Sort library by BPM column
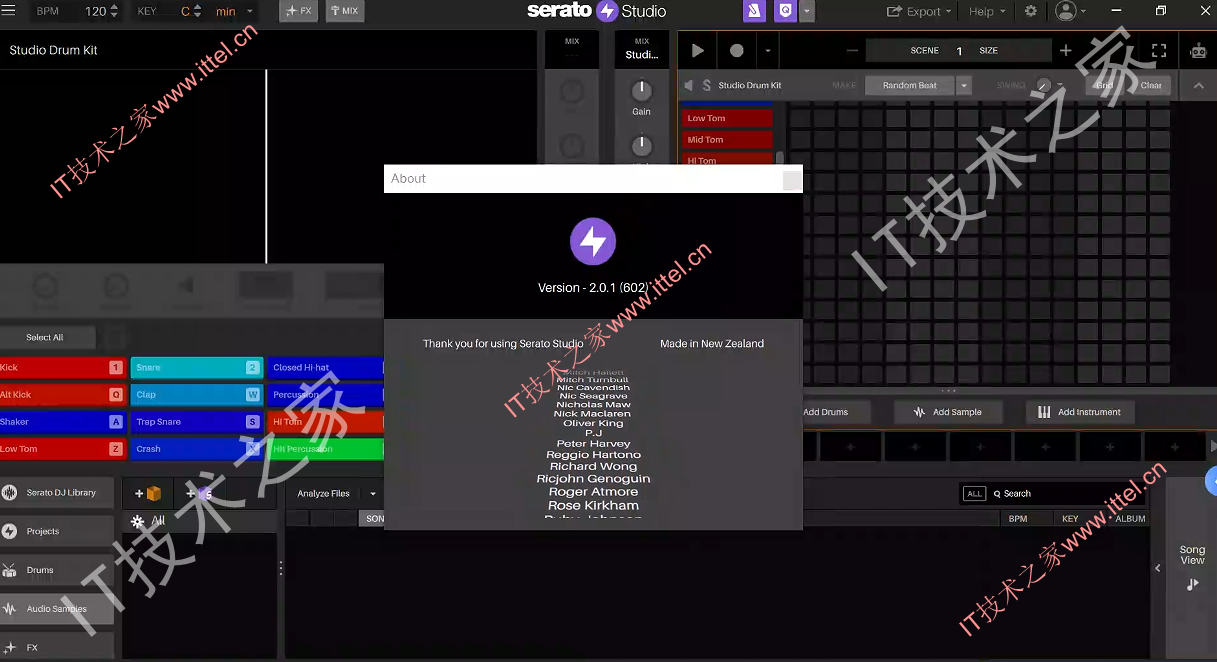 (1018, 519)
